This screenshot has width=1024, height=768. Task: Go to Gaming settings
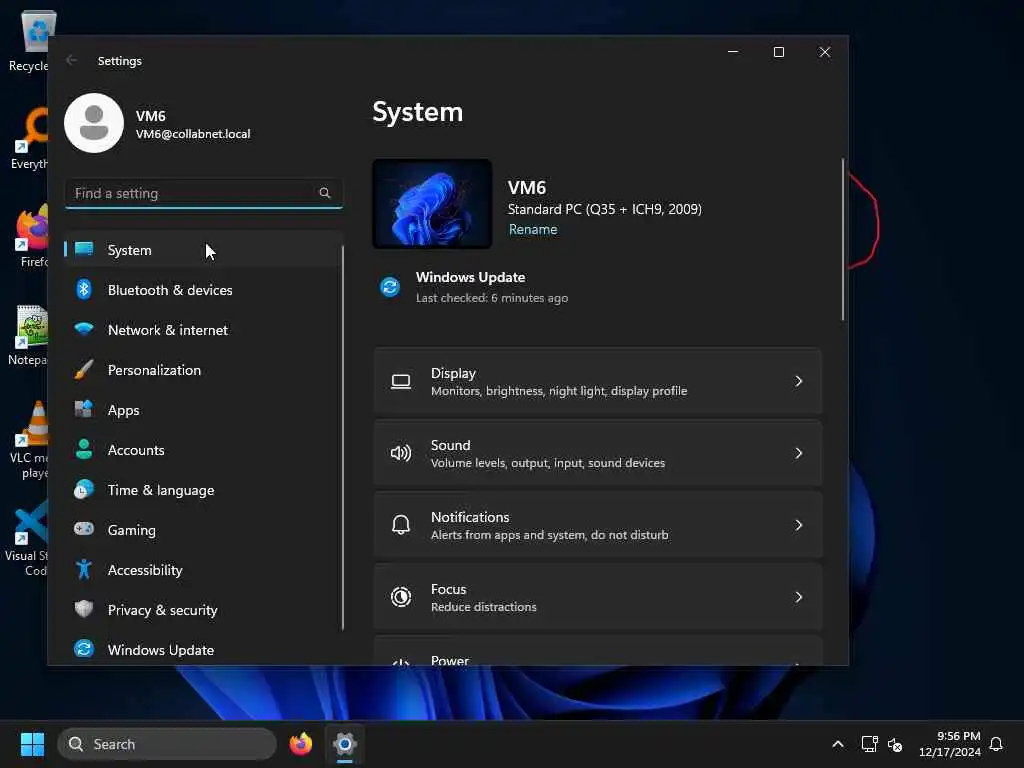coord(203,530)
